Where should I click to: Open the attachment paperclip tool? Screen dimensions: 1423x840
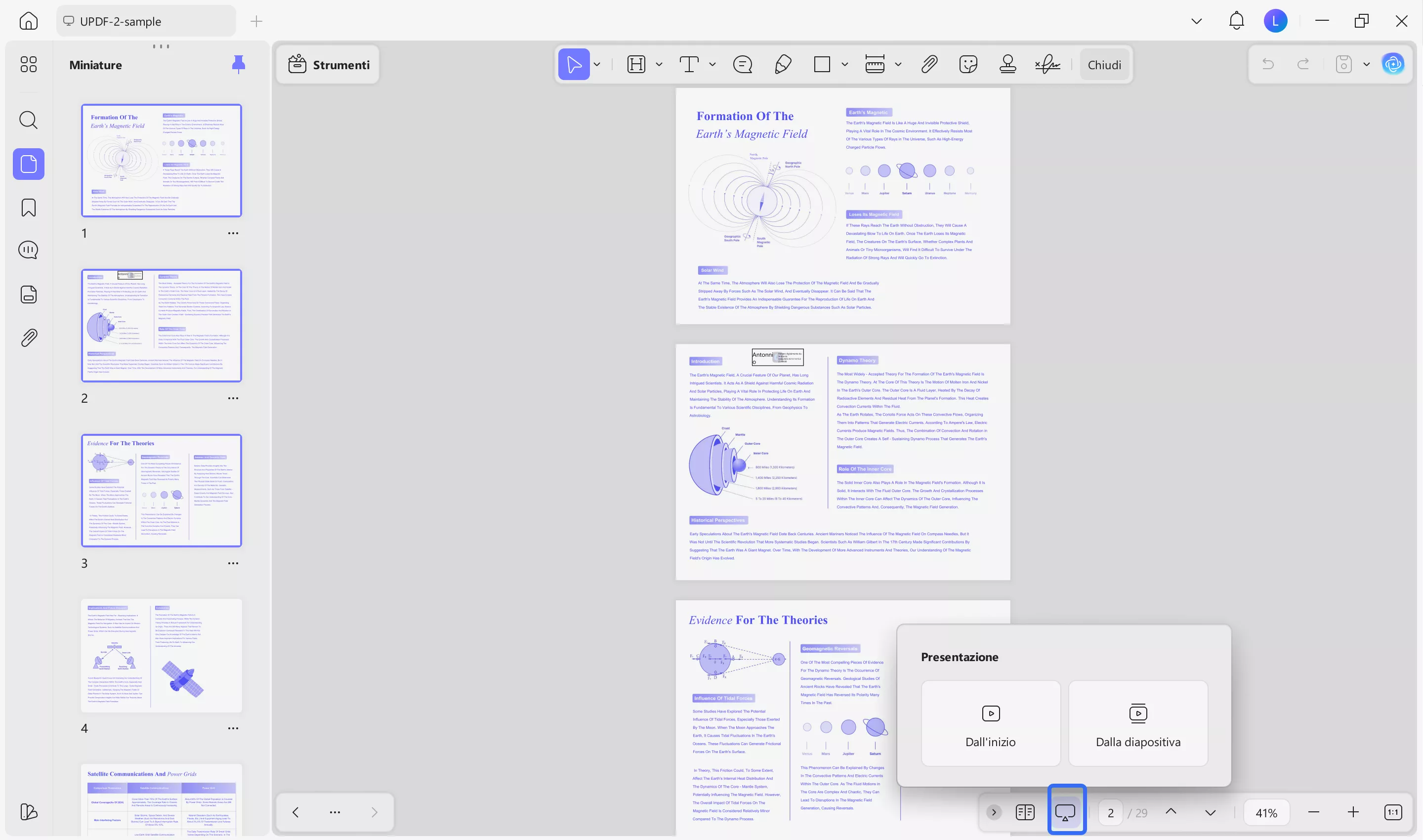pos(929,64)
